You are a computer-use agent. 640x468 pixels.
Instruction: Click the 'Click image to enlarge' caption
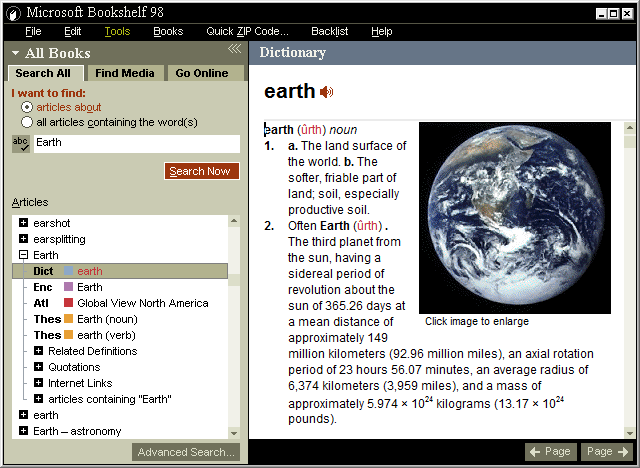pos(477,321)
